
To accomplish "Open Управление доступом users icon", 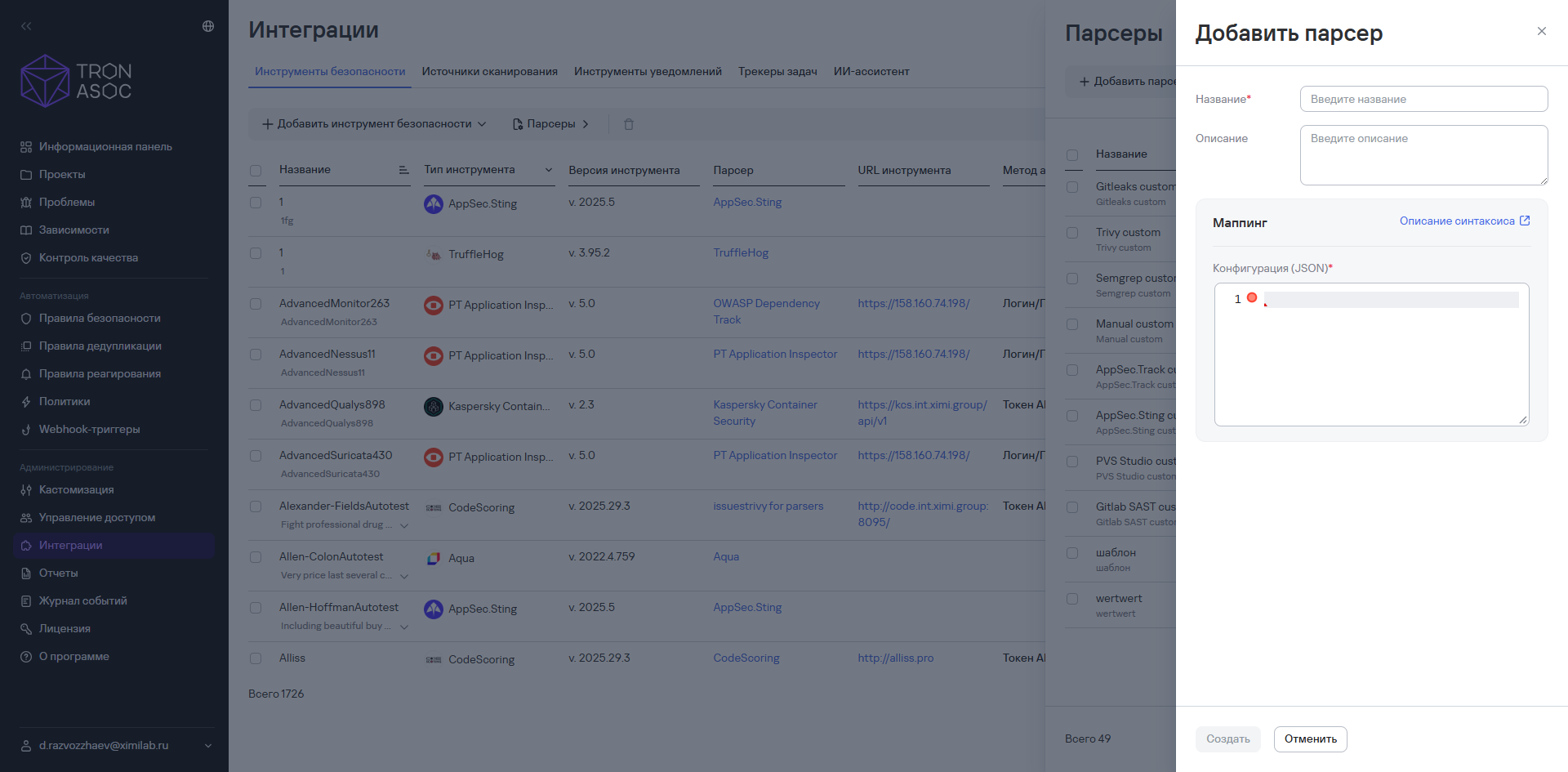I will [26, 518].
